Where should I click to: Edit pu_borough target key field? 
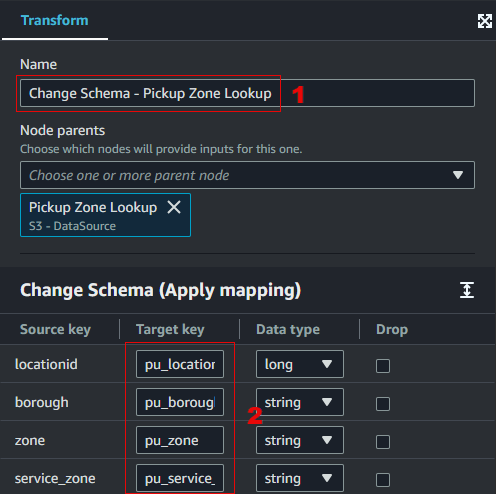point(180,402)
